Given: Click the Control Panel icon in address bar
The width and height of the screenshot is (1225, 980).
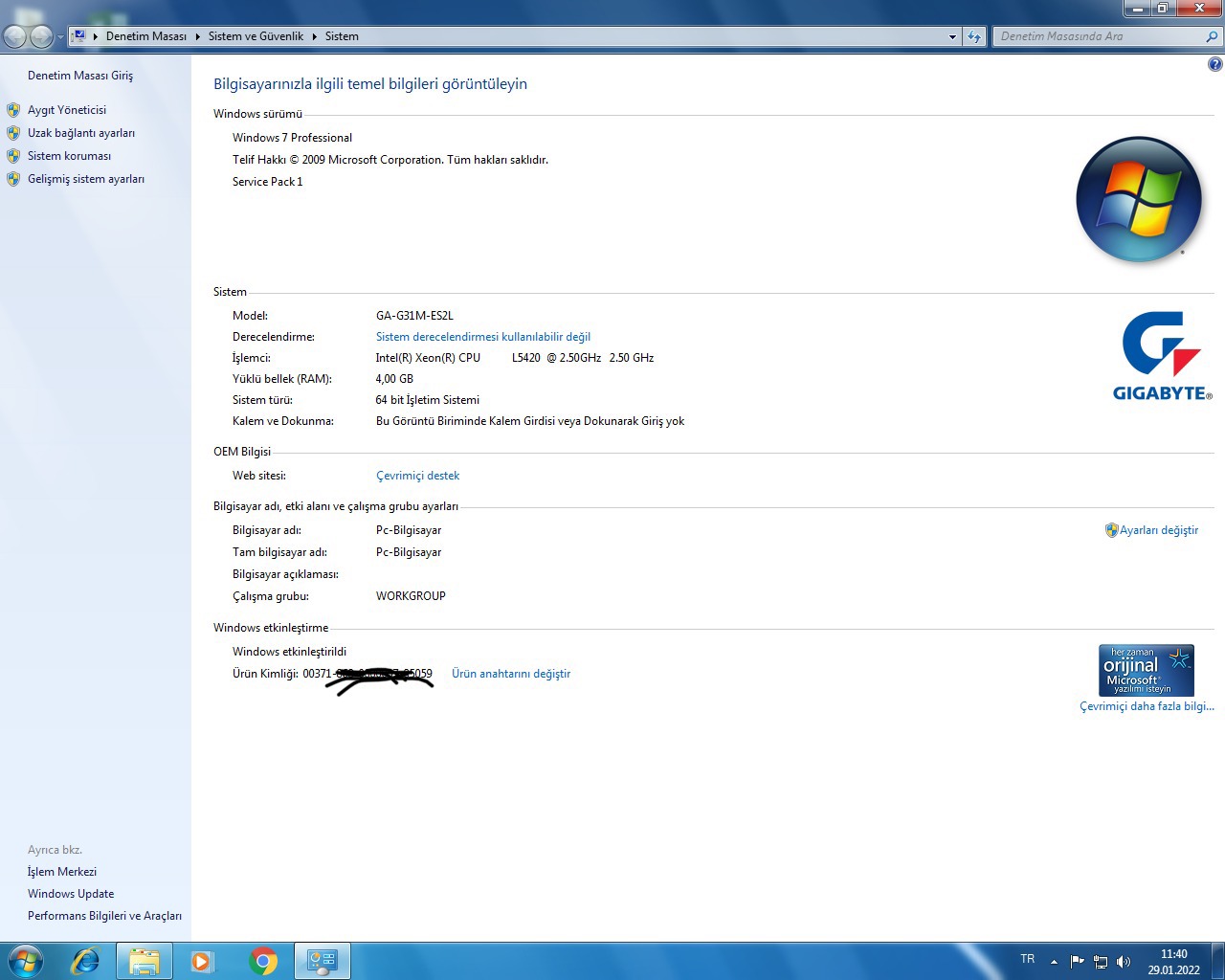Looking at the screenshot, I should pos(79,36).
